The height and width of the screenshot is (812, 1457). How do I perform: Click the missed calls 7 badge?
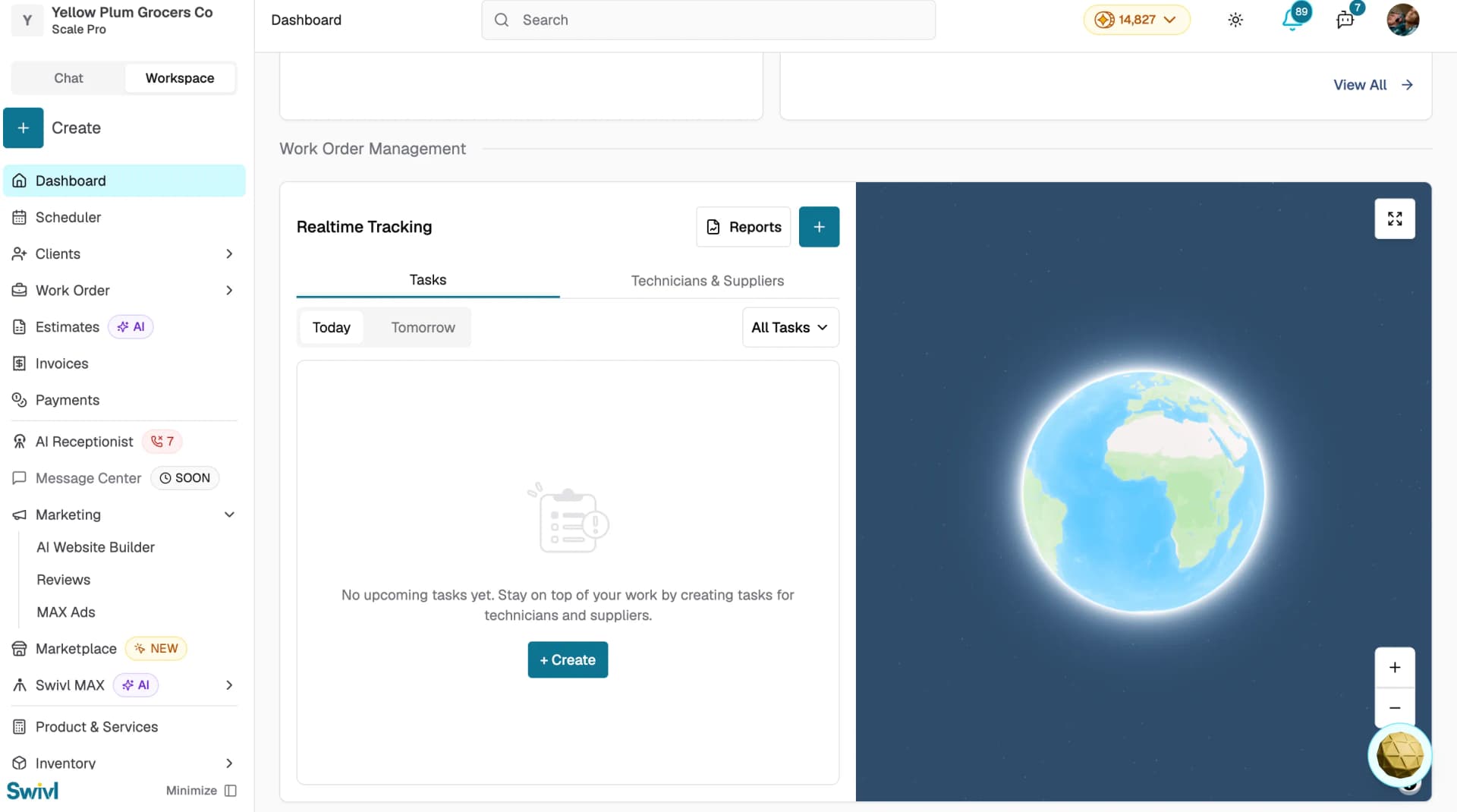click(162, 442)
